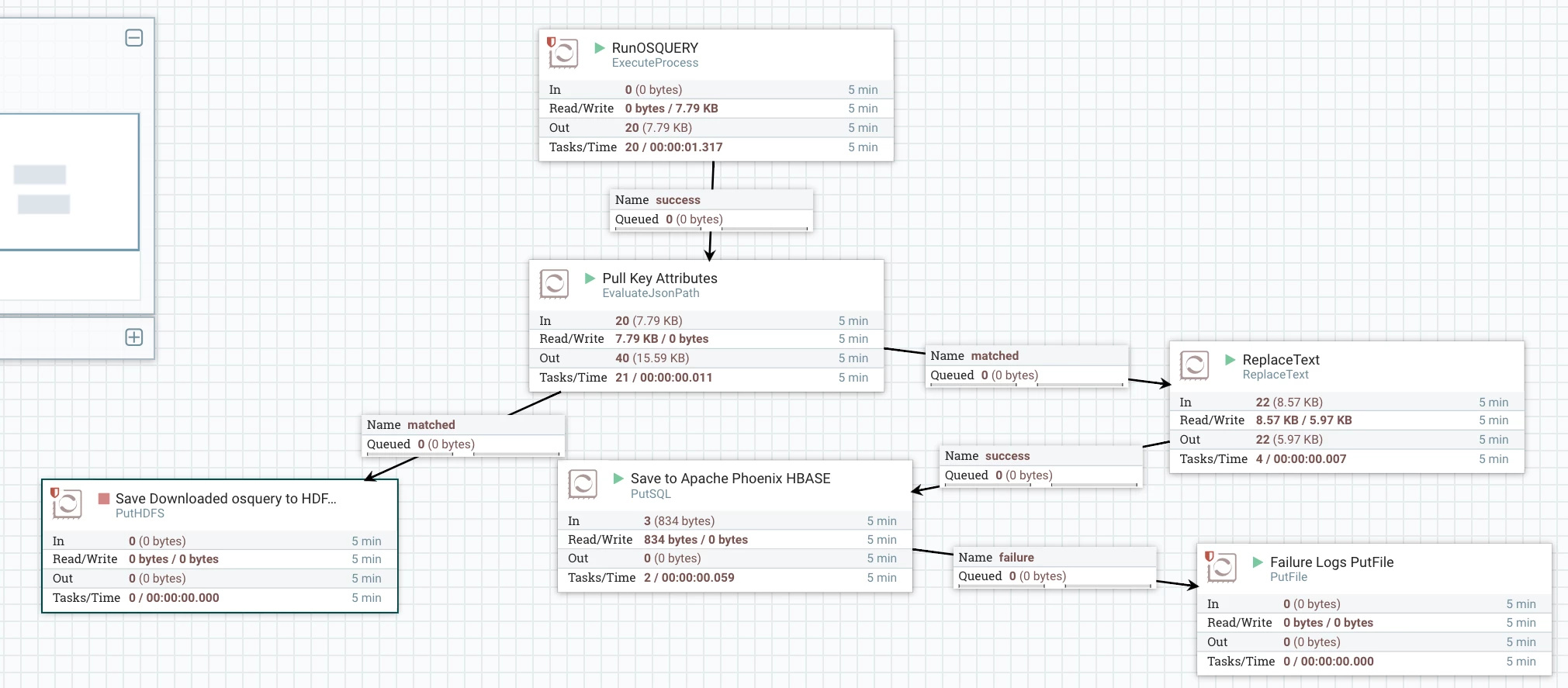Click the EvaluateJsonPath type label

pyautogui.click(x=651, y=293)
